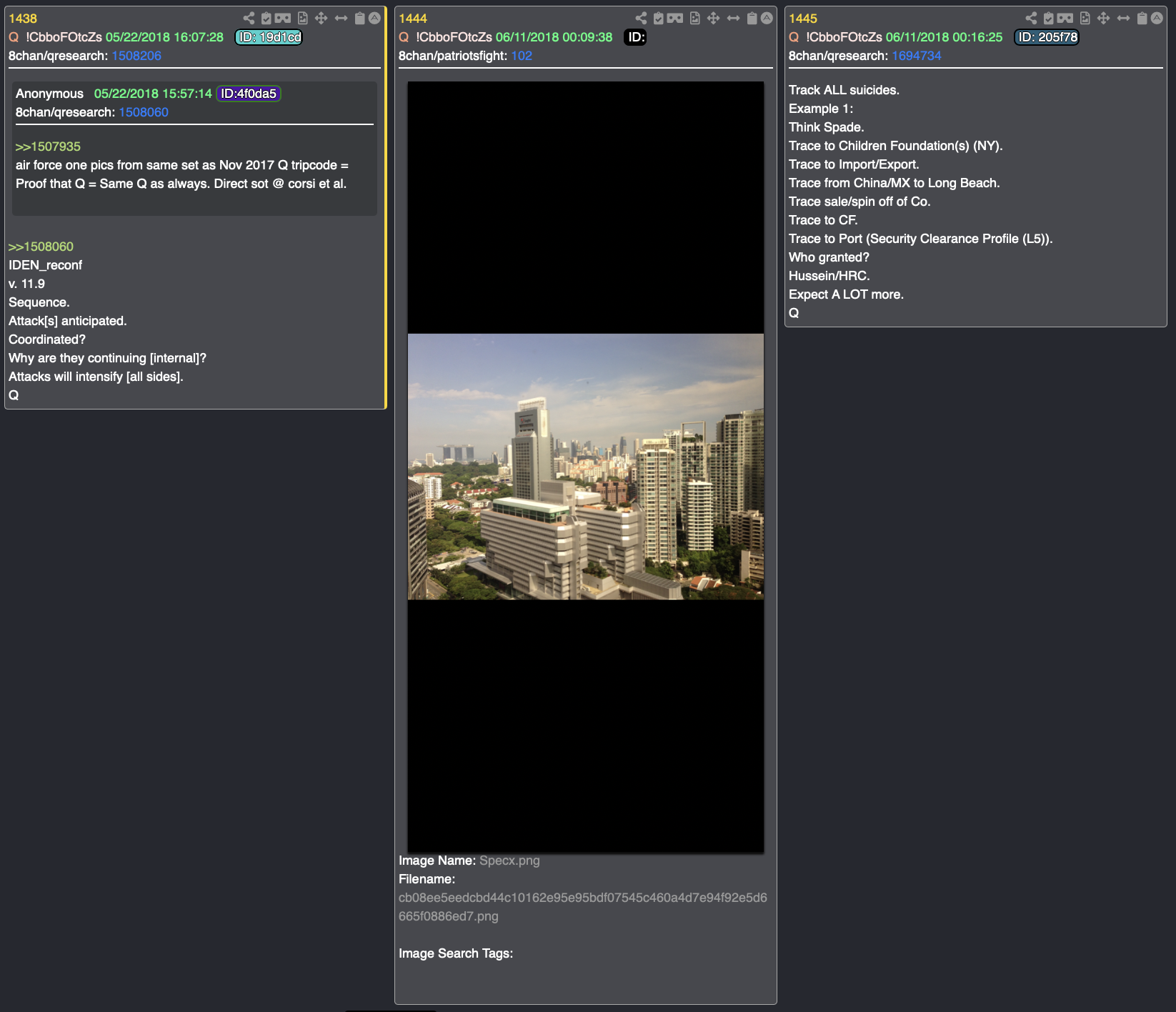Share post 1444 using its share icon
Image resolution: width=1176 pixels, height=1012 pixels.
pos(641,19)
